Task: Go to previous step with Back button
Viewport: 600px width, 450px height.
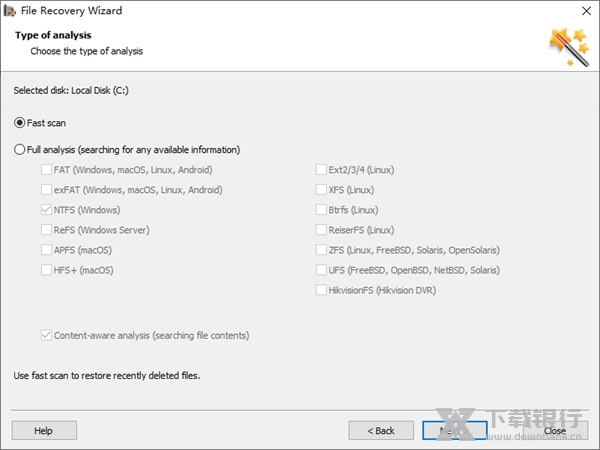Action: [x=381, y=430]
